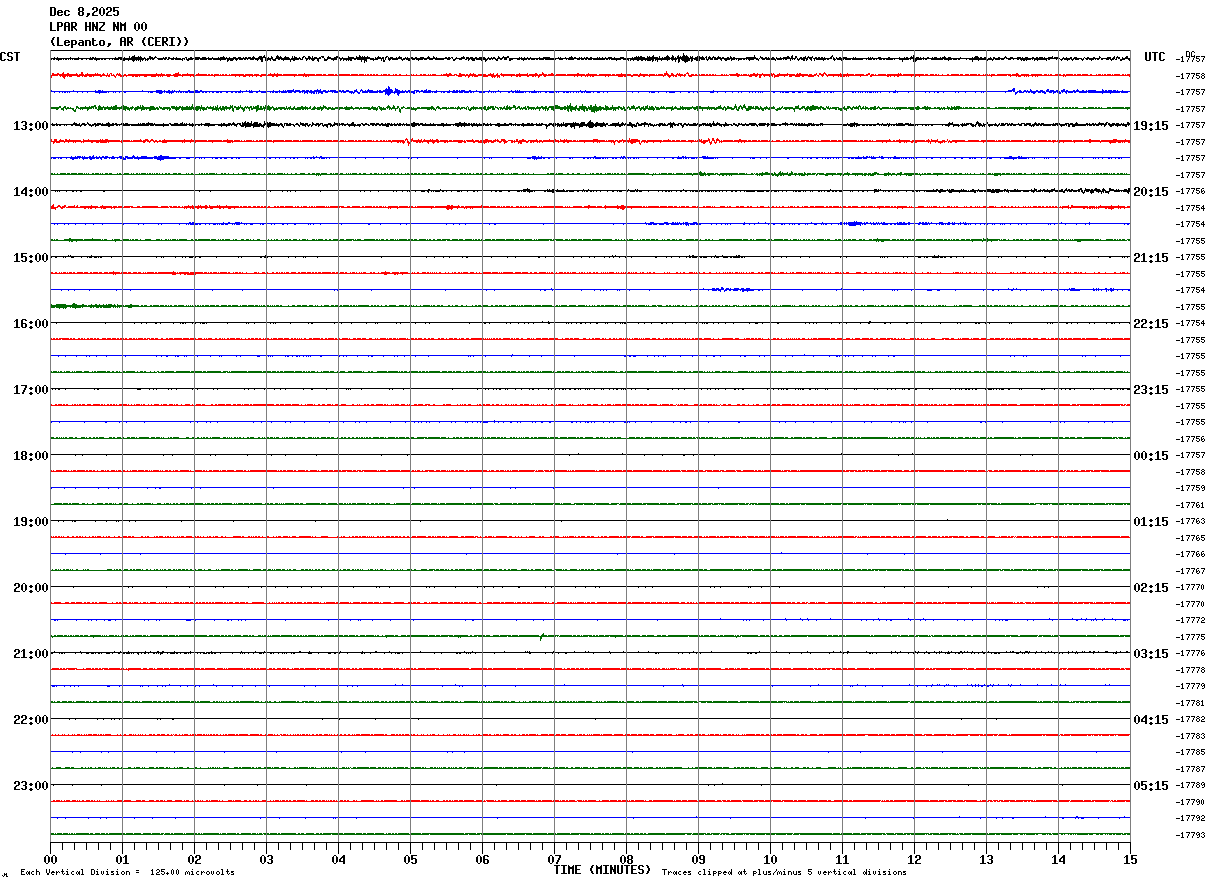1210x886 pixels.
Task: Select the 21:00 CST row label
Action: point(31,654)
